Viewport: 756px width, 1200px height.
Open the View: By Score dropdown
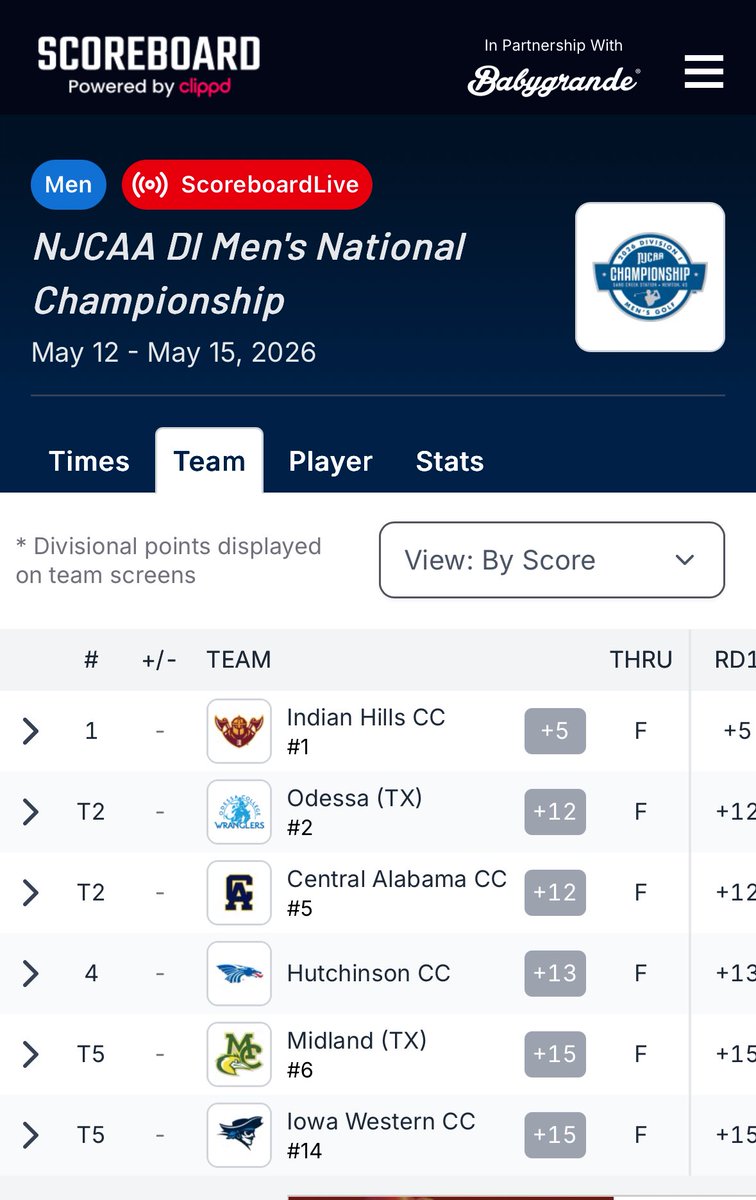(552, 560)
